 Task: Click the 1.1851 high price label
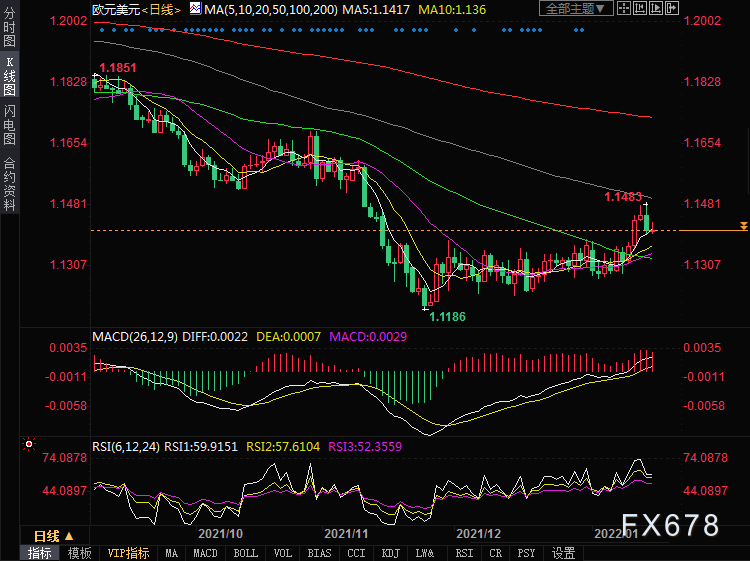point(118,68)
